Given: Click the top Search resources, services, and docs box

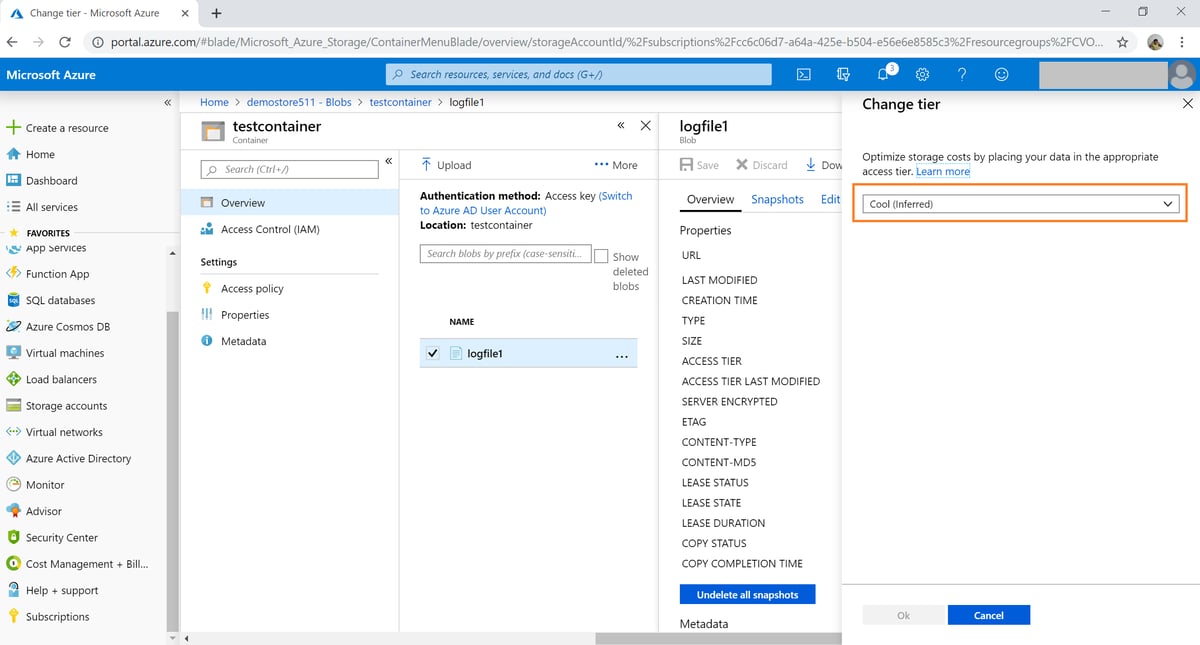Looking at the screenshot, I should (579, 74).
